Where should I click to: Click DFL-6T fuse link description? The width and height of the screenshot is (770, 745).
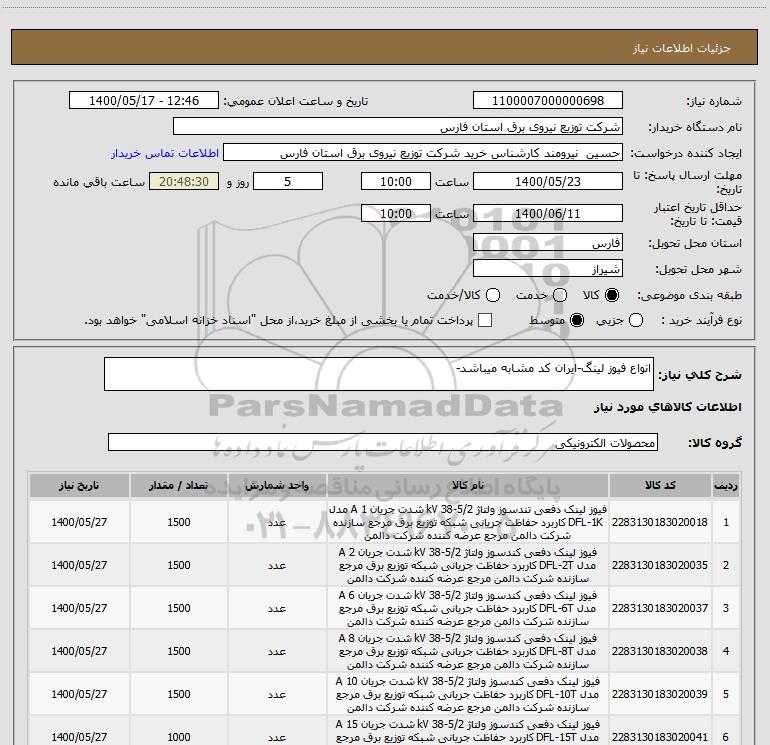(x=468, y=608)
